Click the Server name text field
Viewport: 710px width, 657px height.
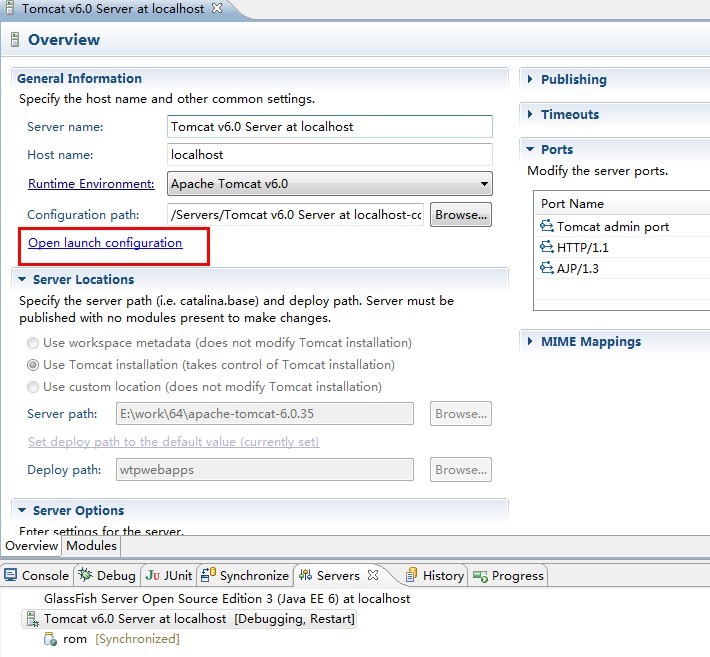330,127
